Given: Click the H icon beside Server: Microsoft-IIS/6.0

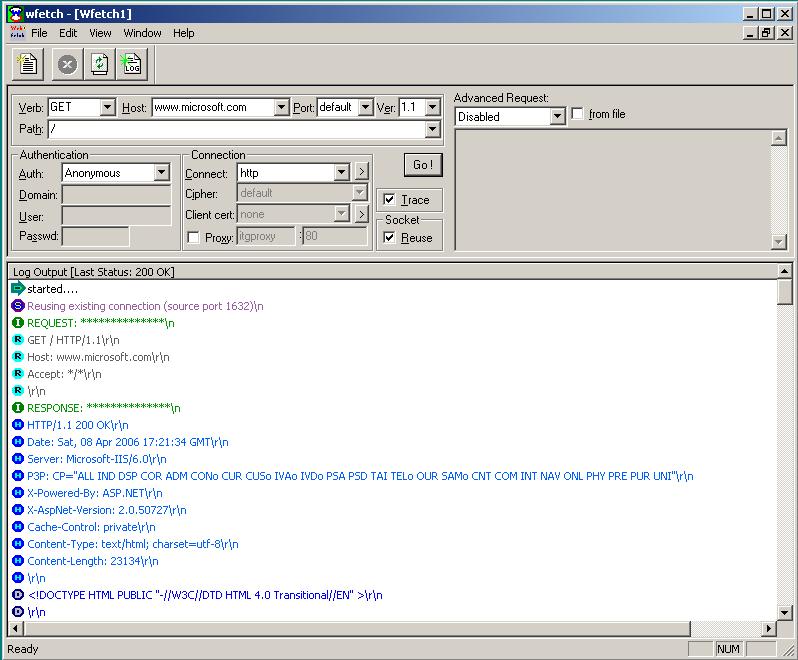Looking at the screenshot, I should click(18, 458).
